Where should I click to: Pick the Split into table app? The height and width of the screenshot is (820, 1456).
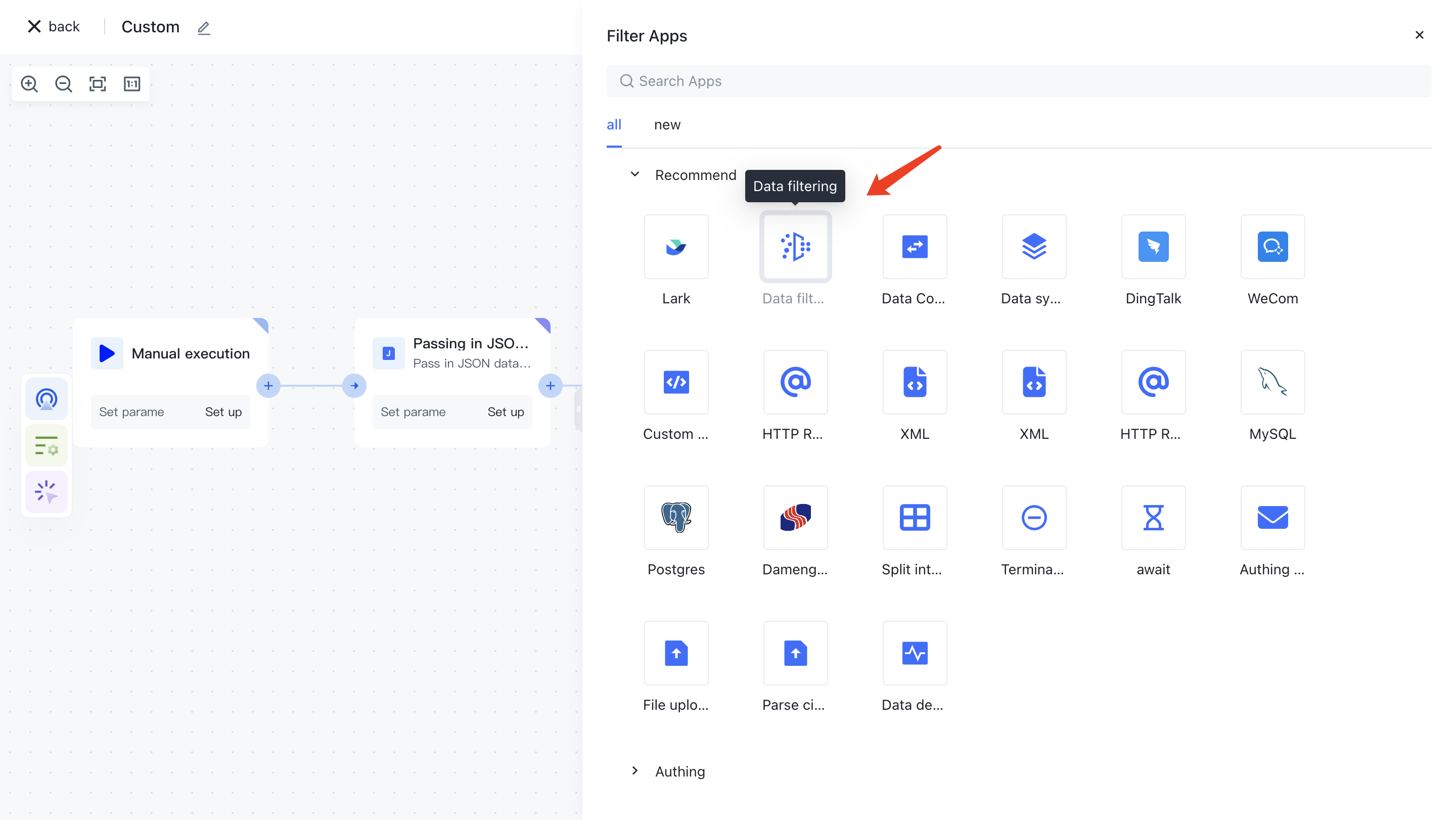[x=914, y=518]
